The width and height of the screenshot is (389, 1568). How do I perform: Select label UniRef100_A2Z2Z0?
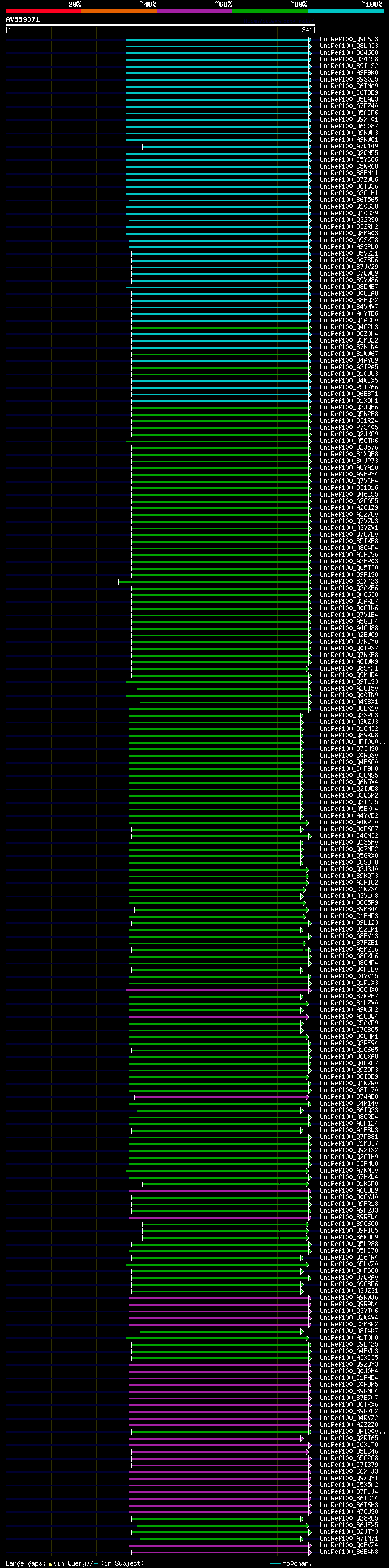[349, 1426]
